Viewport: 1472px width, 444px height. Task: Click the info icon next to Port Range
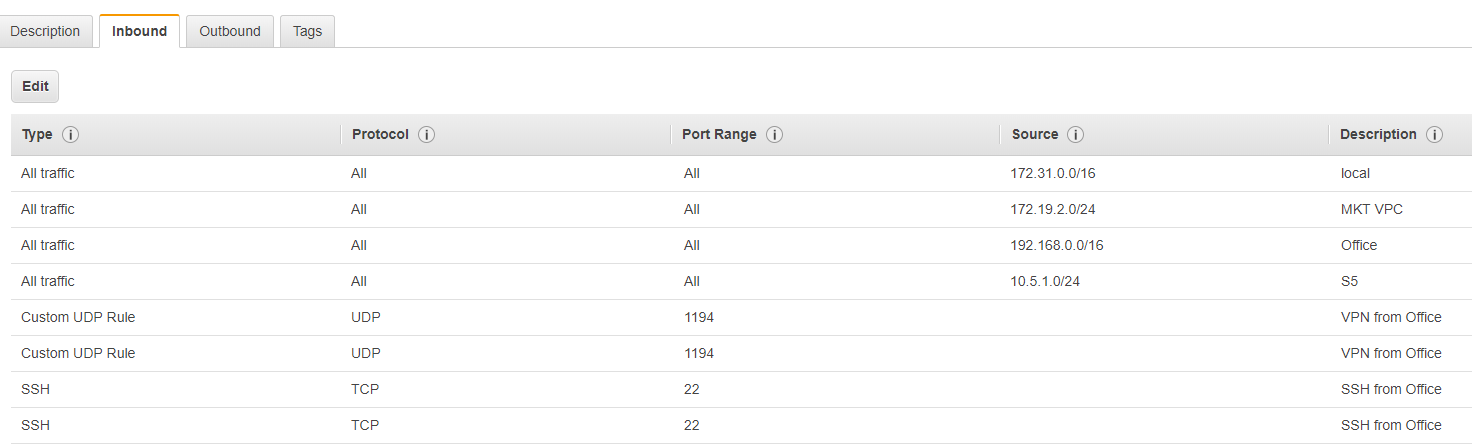[x=774, y=135]
